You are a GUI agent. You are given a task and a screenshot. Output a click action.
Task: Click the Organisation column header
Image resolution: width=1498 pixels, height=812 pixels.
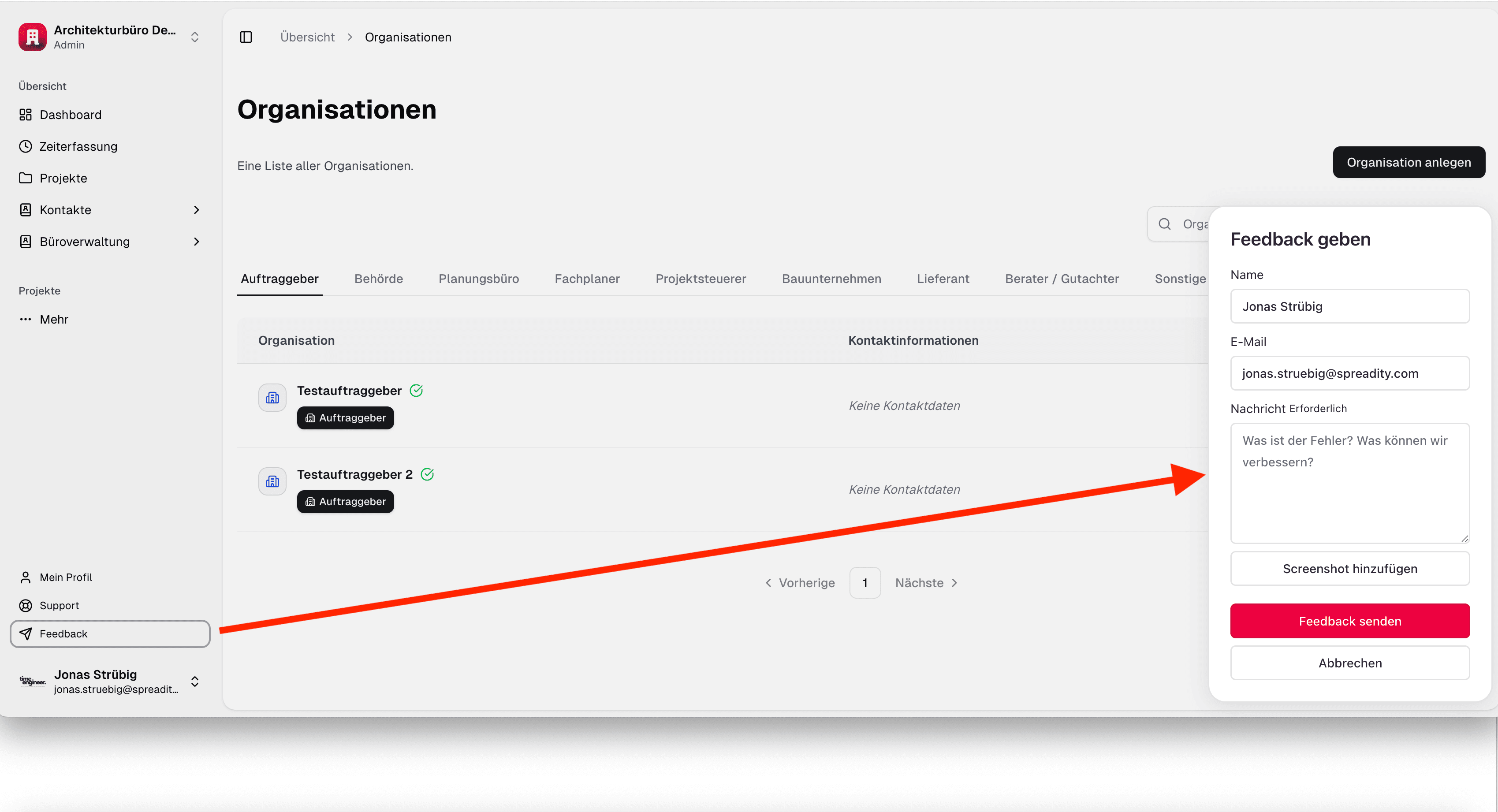pyautogui.click(x=297, y=340)
